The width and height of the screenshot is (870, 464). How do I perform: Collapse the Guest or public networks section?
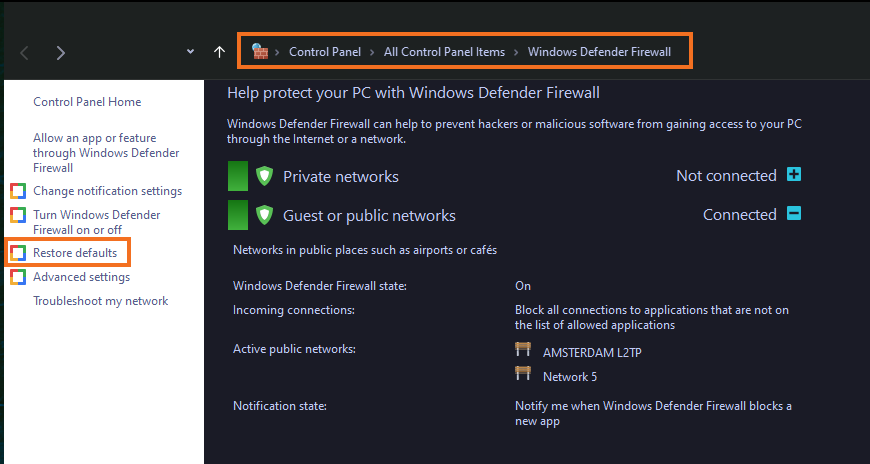click(794, 213)
